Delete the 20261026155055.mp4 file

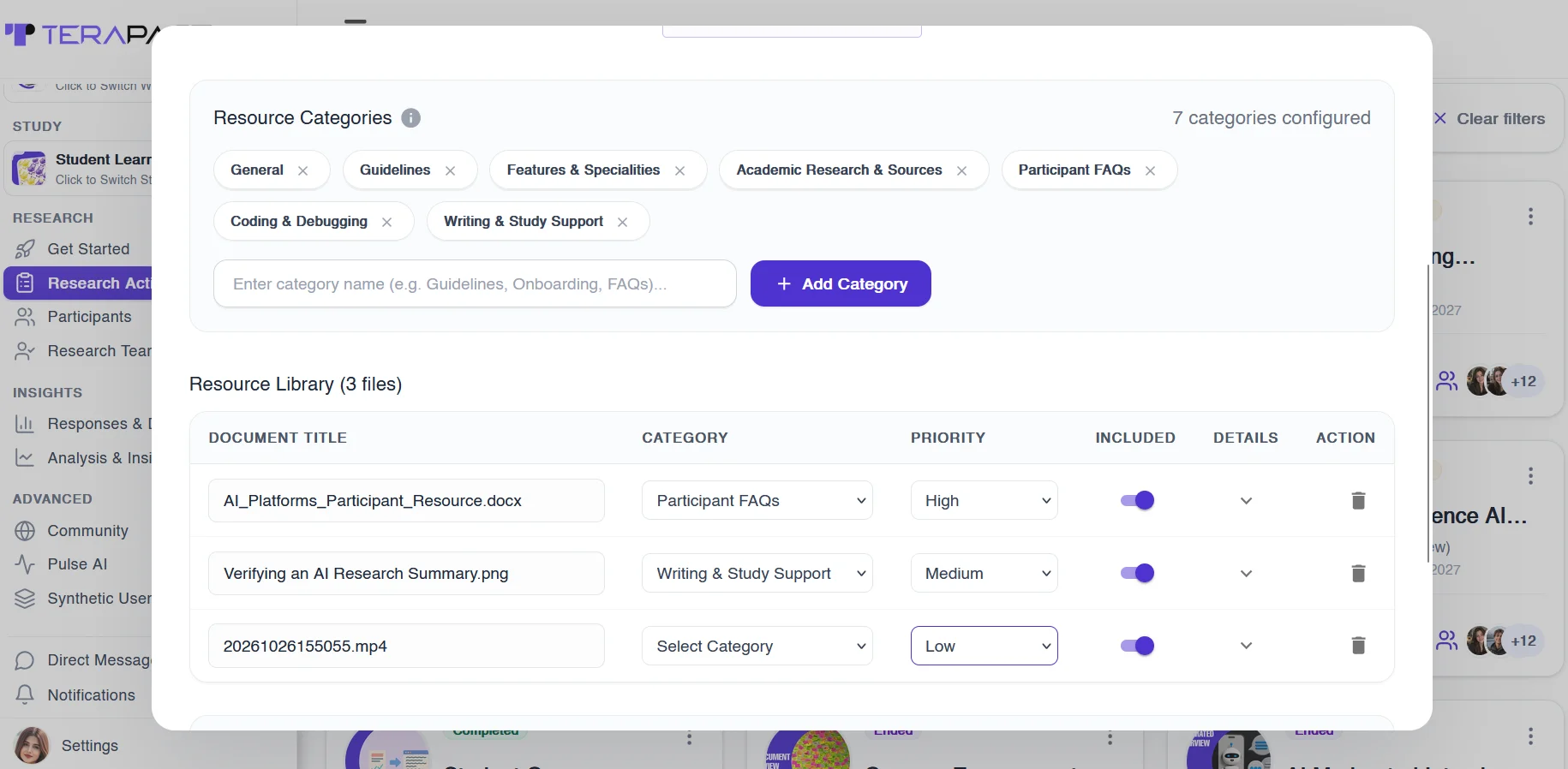[1358, 645]
